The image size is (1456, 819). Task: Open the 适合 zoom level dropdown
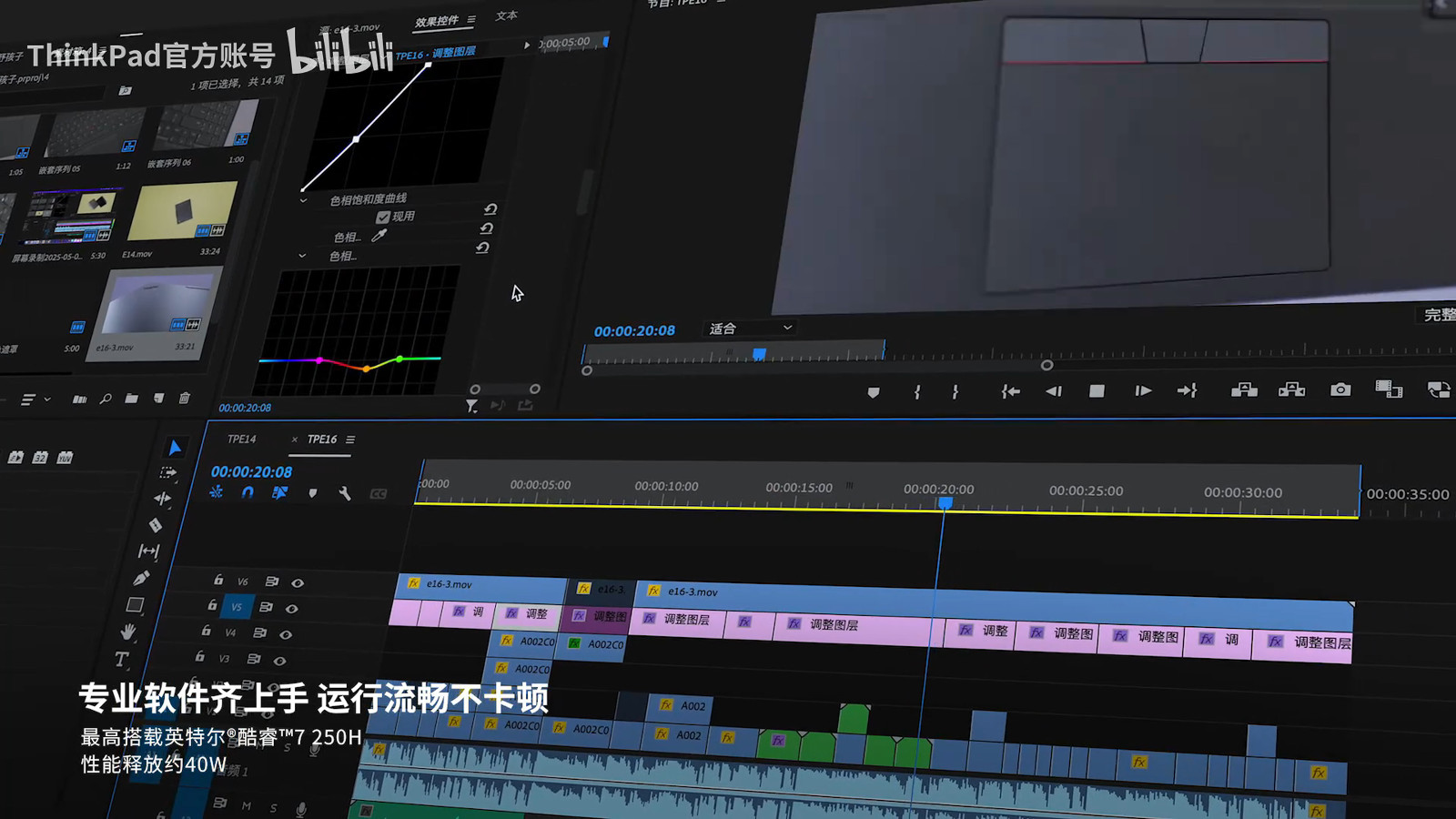tap(750, 329)
